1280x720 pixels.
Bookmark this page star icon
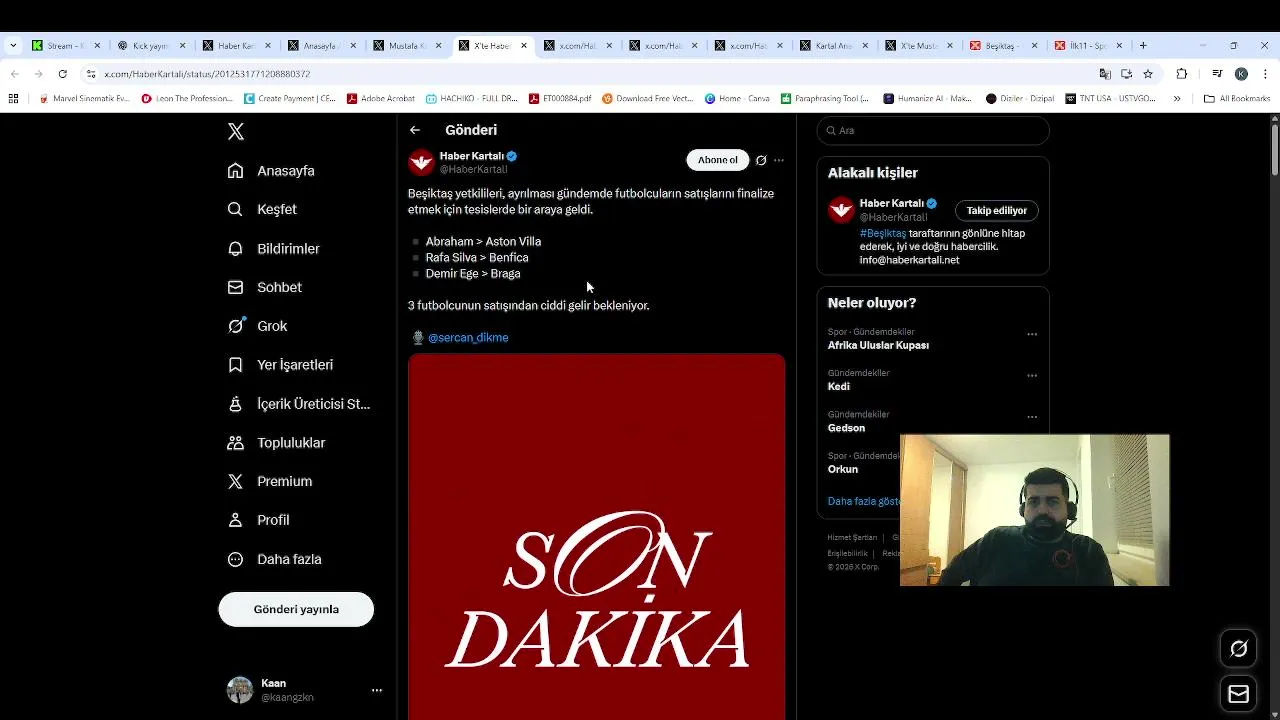[1148, 74]
